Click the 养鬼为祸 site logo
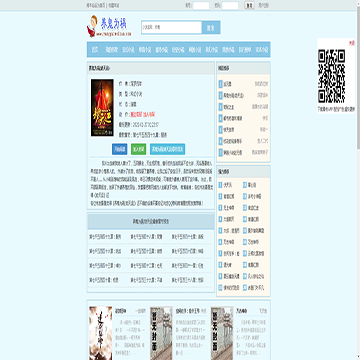360x360 pixels. pos(109,26)
